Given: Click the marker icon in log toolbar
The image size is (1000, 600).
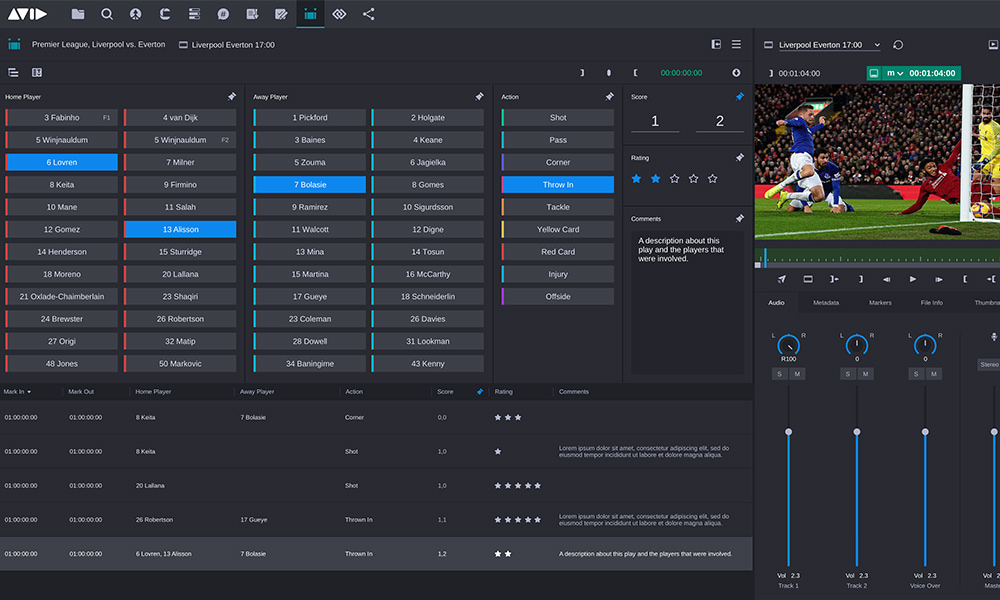Looking at the screenshot, I should (608, 73).
